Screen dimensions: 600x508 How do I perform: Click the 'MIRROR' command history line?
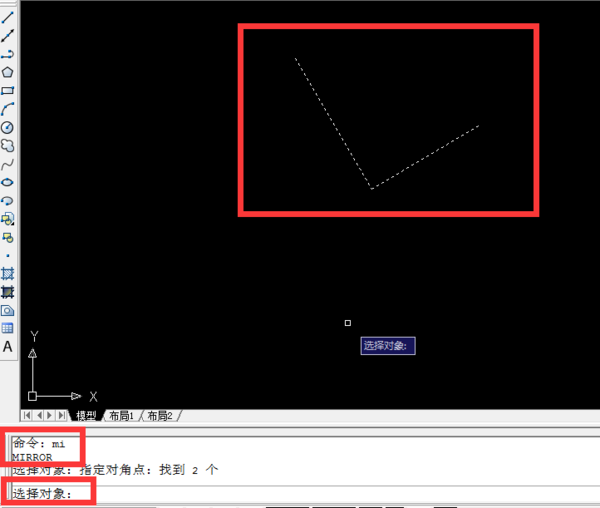(x=33, y=458)
